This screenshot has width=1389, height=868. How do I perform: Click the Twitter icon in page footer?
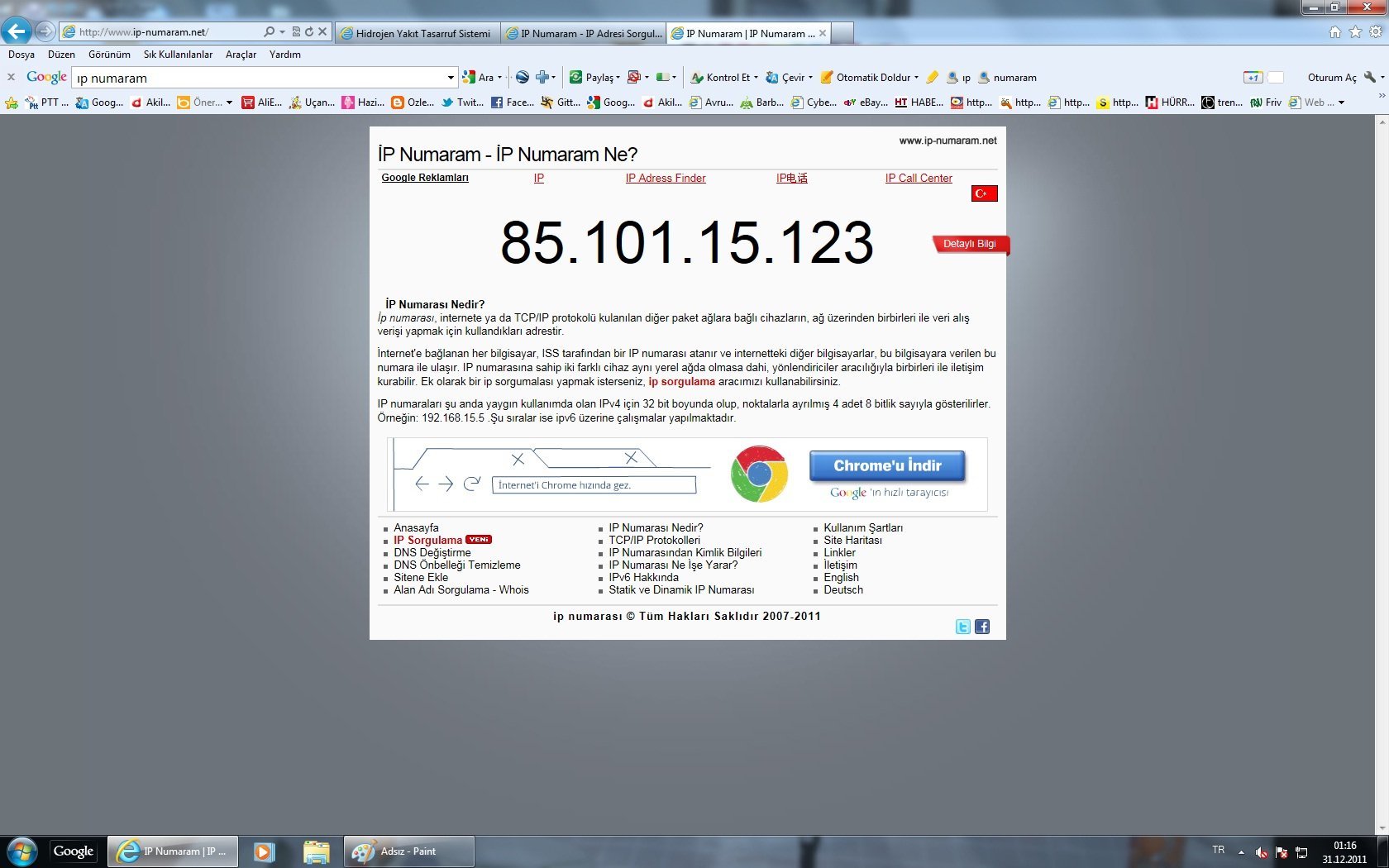tap(962, 627)
